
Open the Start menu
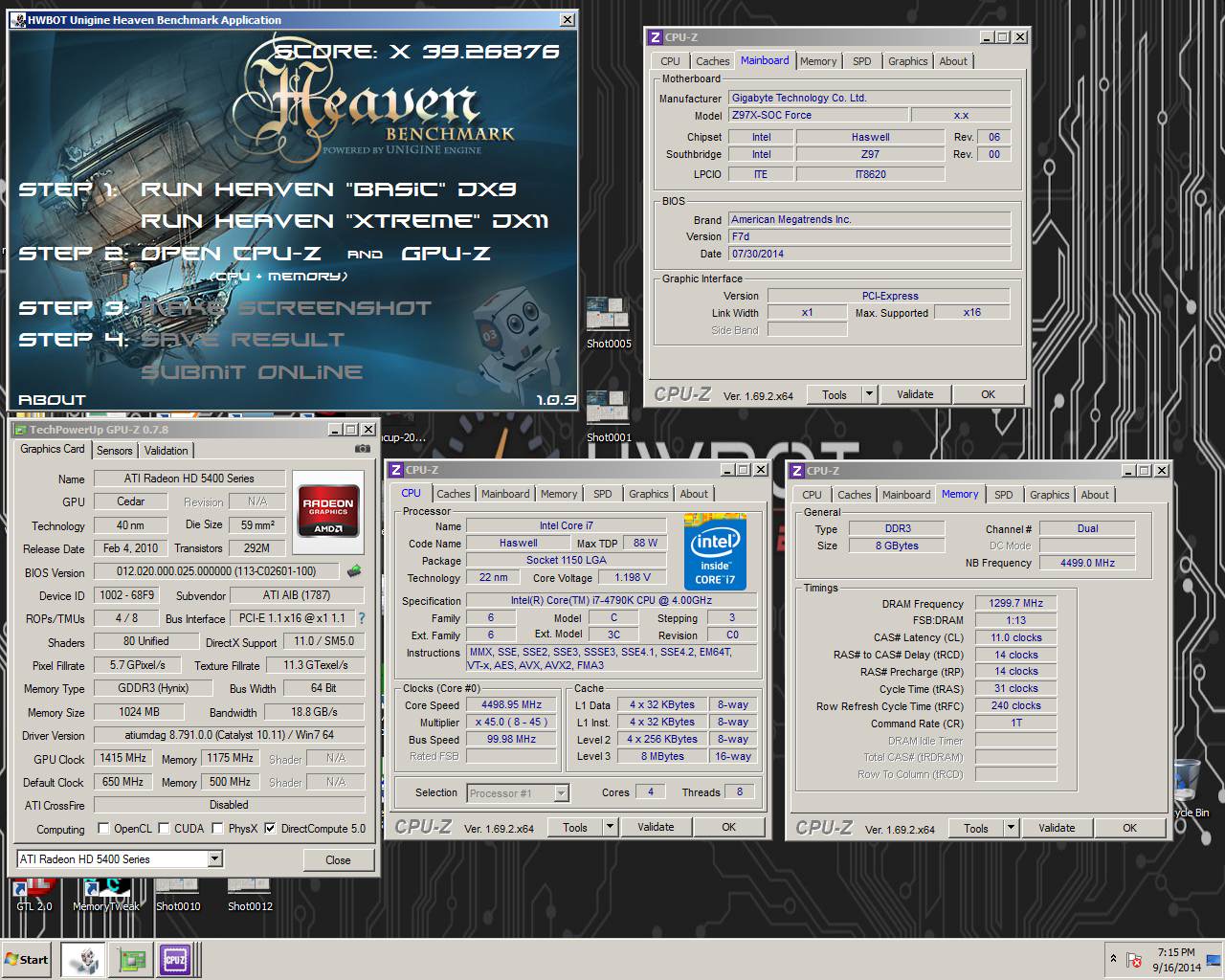(x=27, y=960)
